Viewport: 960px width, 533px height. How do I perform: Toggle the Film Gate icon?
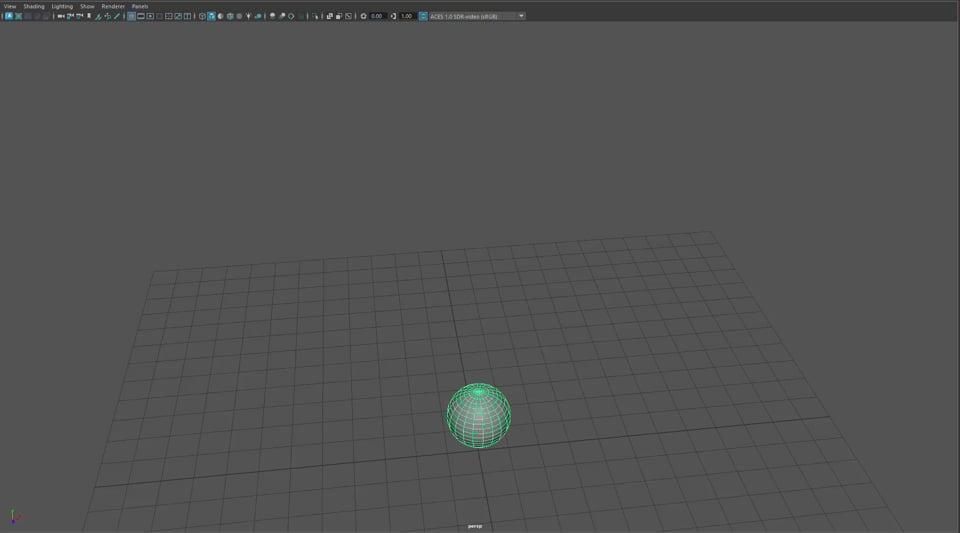[x=140, y=17]
